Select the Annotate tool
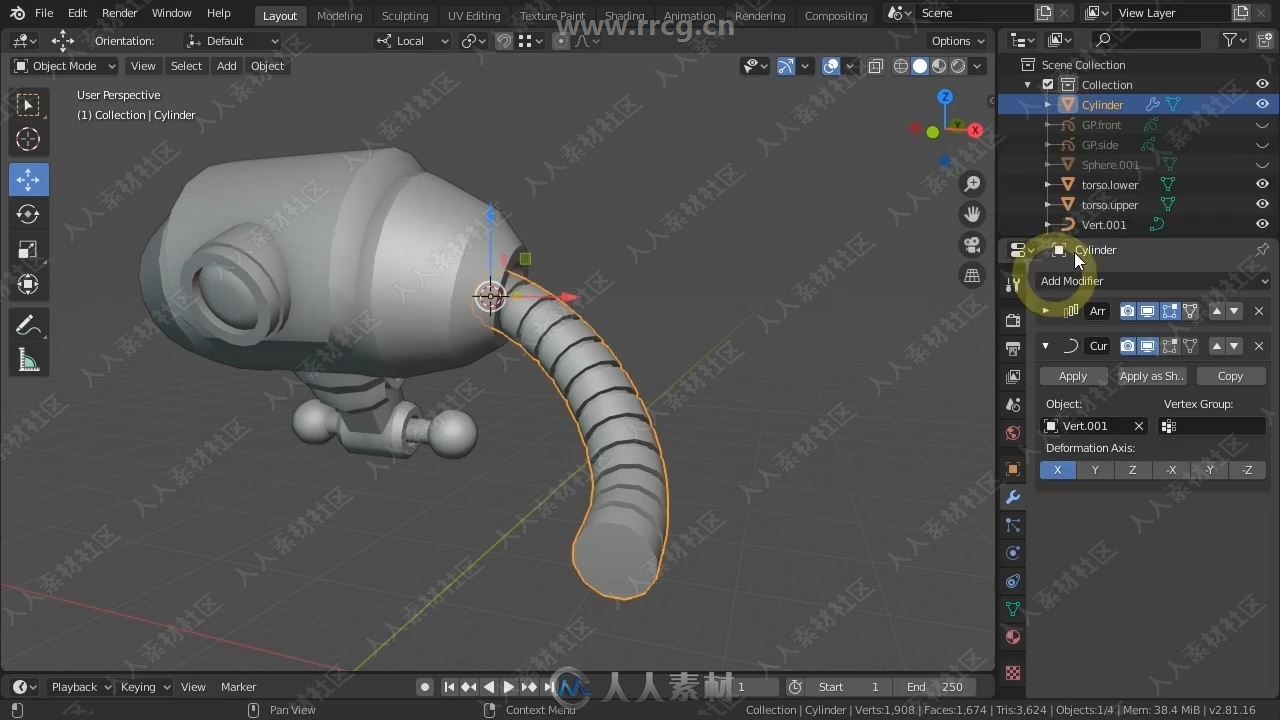Image resolution: width=1280 pixels, height=720 pixels. (29, 326)
